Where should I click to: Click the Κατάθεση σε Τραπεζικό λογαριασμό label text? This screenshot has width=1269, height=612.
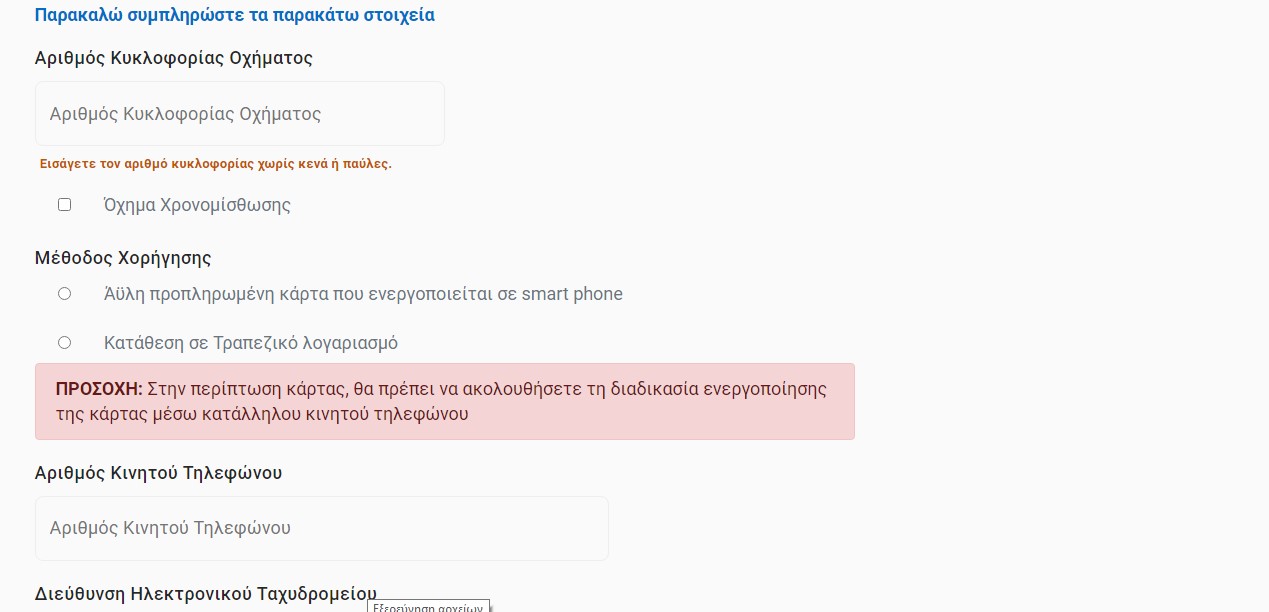click(251, 343)
